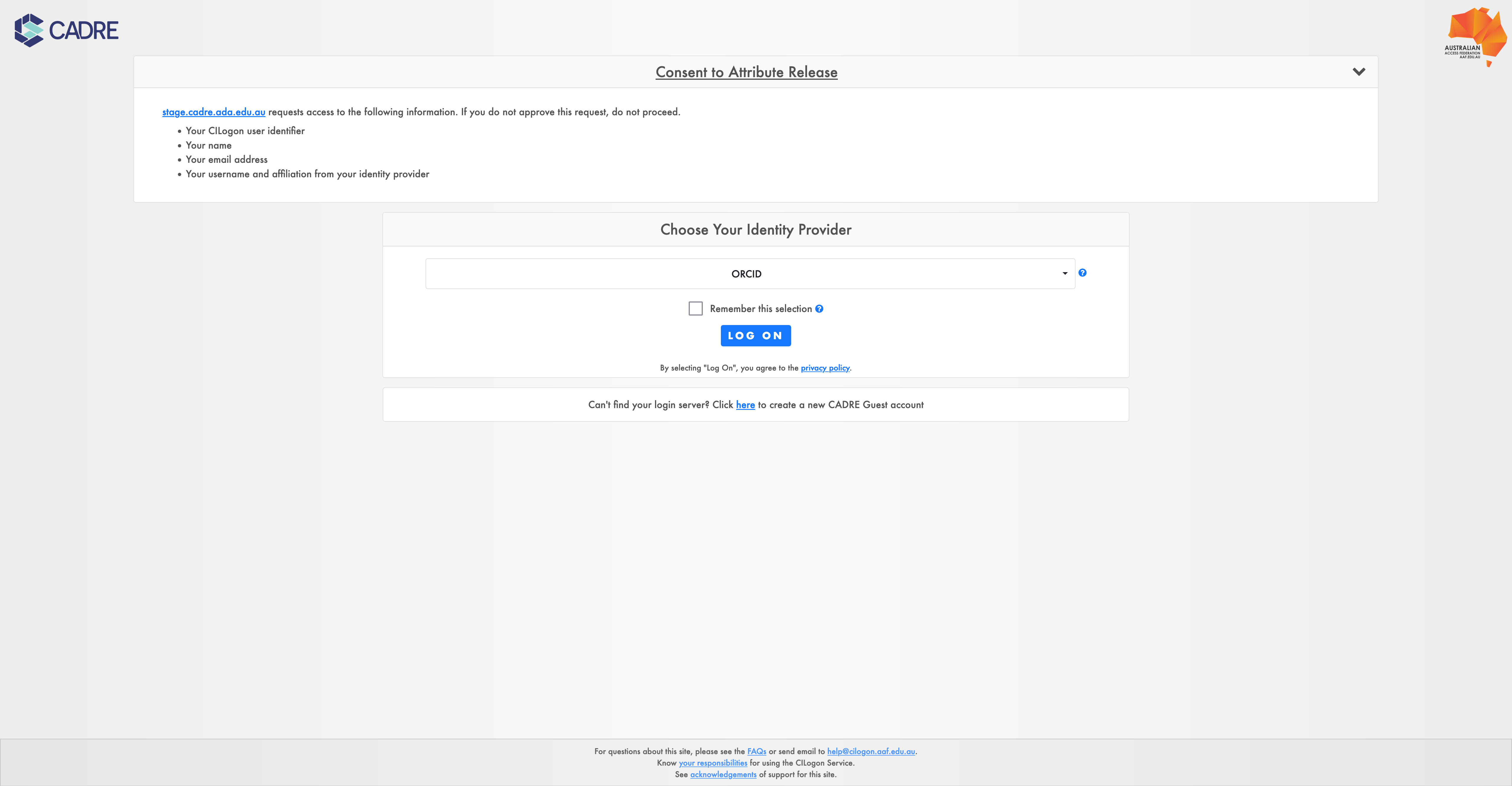Open the FAQs link in footer
Image resolution: width=1512 pixels, height=786 pixels.
coord(756,751)
